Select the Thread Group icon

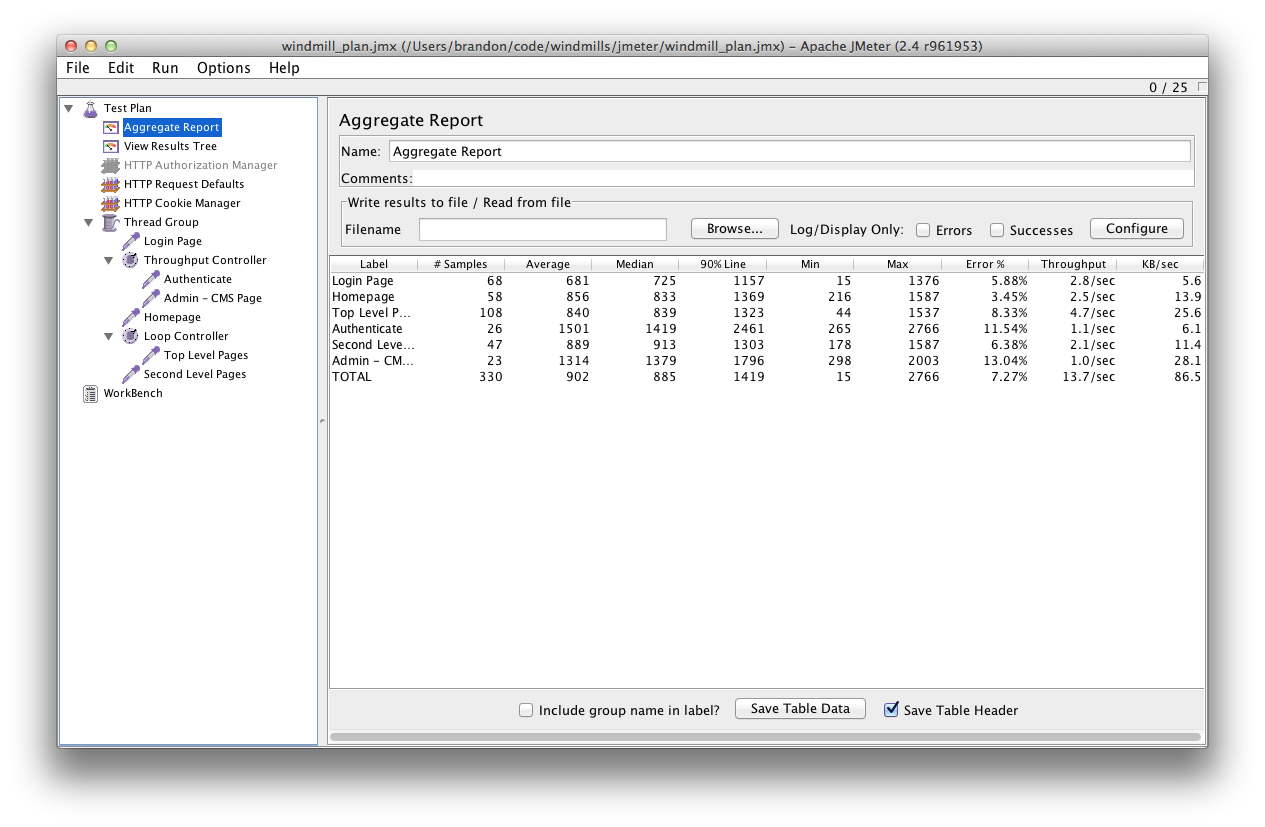pos(110,222)
